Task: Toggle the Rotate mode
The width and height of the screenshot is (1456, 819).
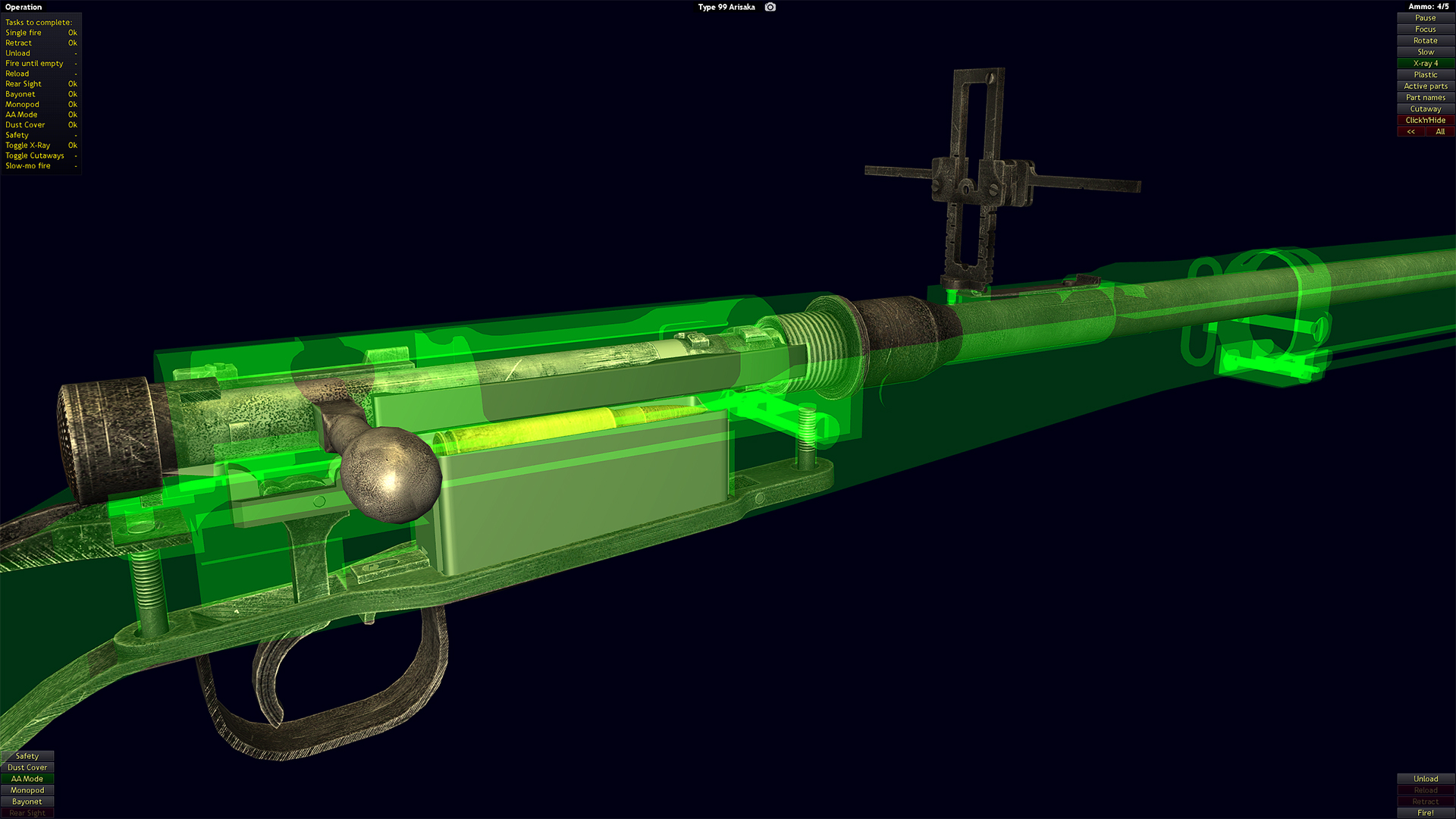Action: 1425,40
